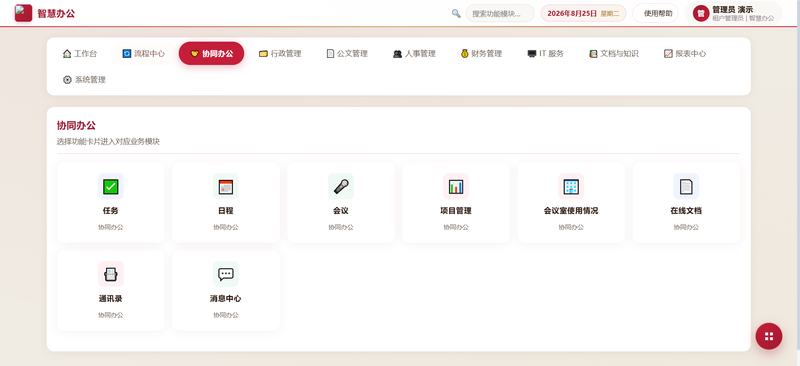
Task: Open the 管理员 演示 user menu
Action: point(733,13)
